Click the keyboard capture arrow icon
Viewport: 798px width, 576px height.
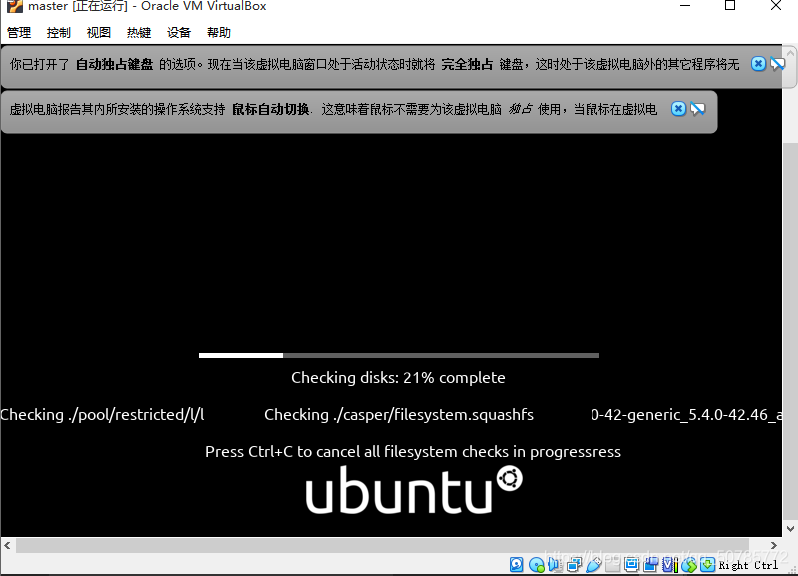(707, 564)
